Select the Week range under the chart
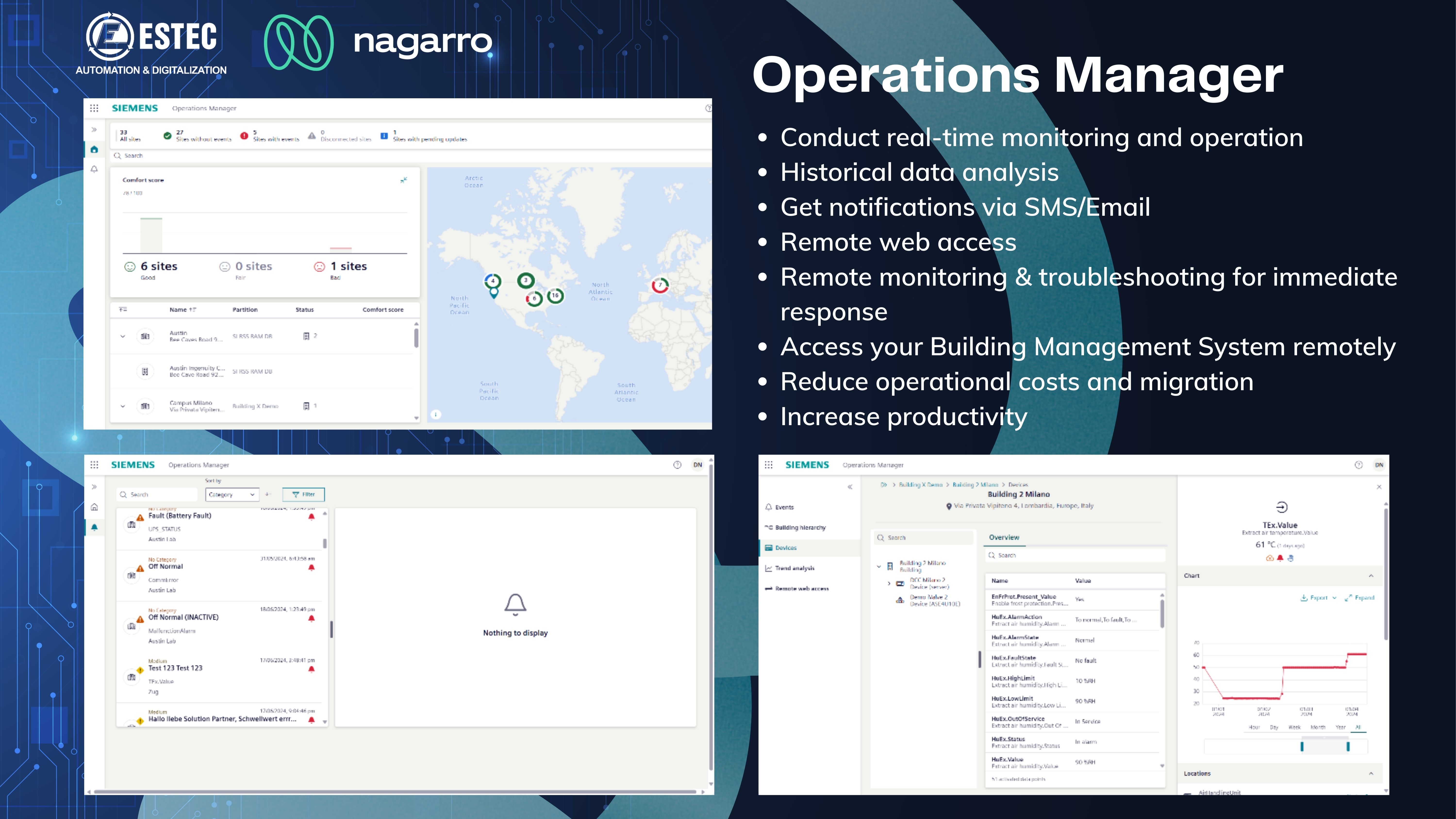Image resolution: width=1456 pixels, height=819 pixels. 1294,728
